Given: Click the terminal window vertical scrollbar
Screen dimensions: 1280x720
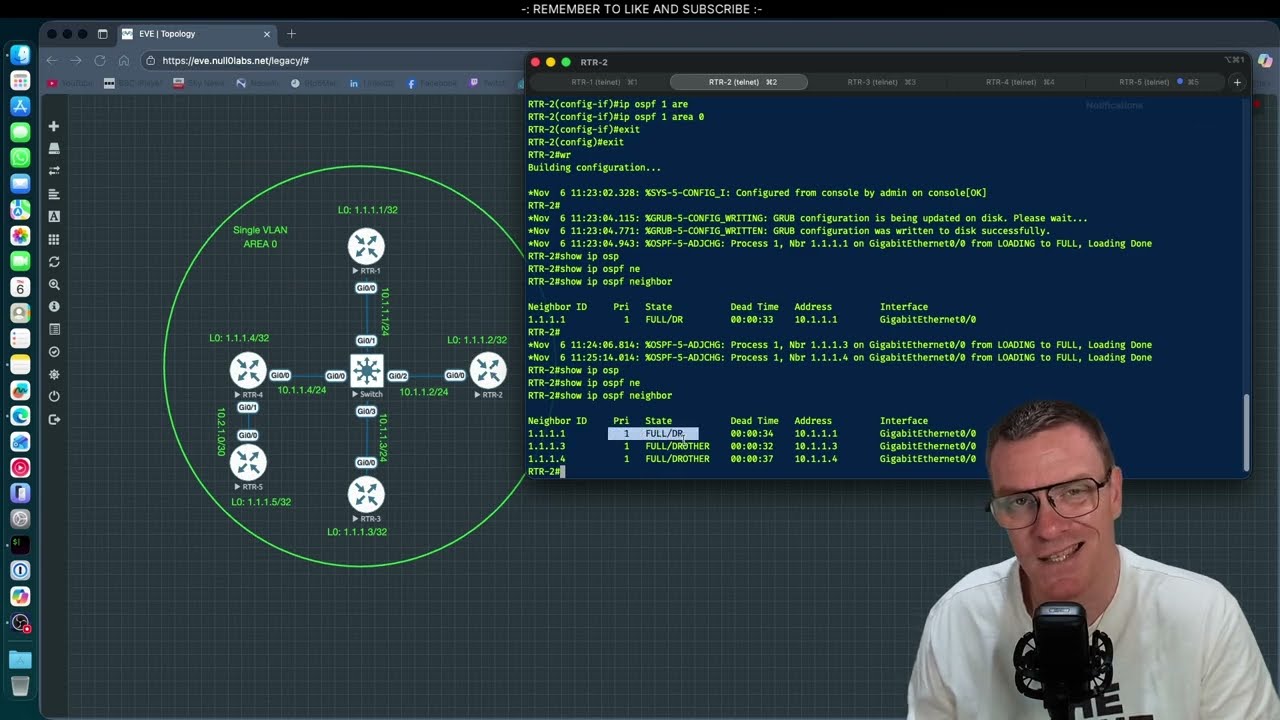Looking at the screenshot, I should tap(1245, 433).
